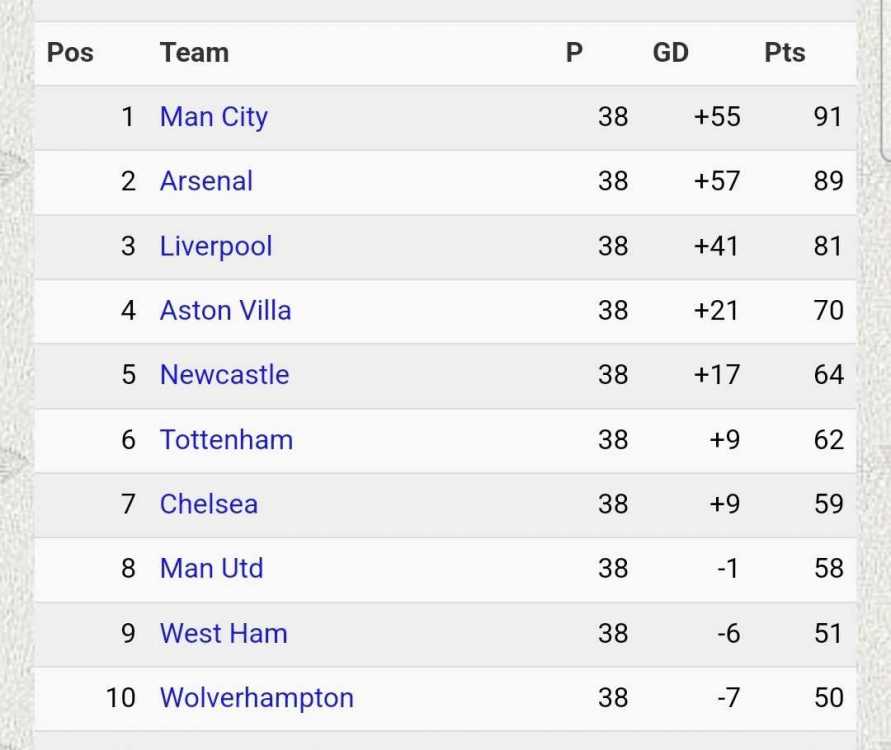Click the Pos column header
The height and width of the screenshot is (750, 891).
[x=70, y=53]
